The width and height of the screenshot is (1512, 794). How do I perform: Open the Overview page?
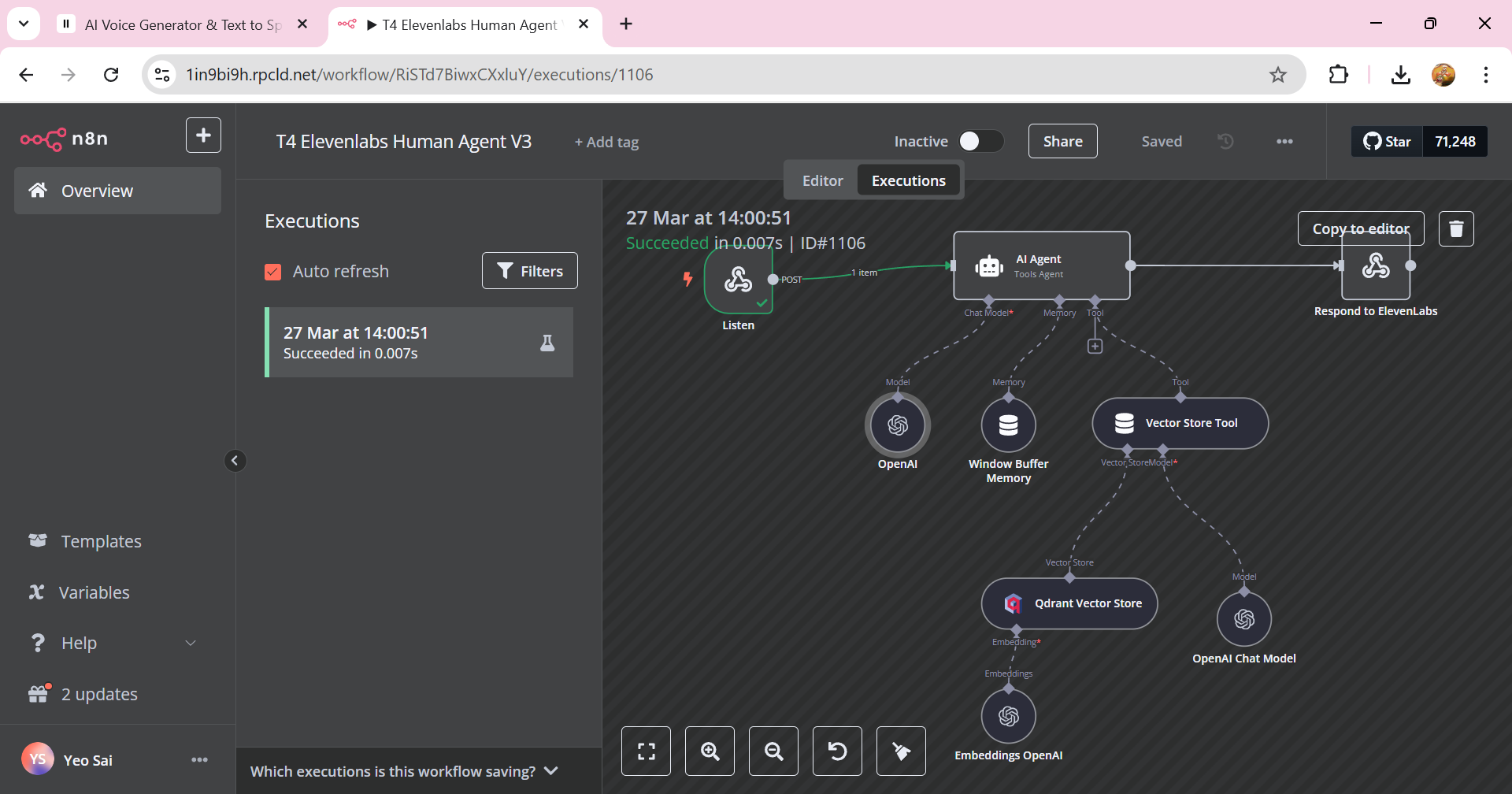tap(117, 191)
